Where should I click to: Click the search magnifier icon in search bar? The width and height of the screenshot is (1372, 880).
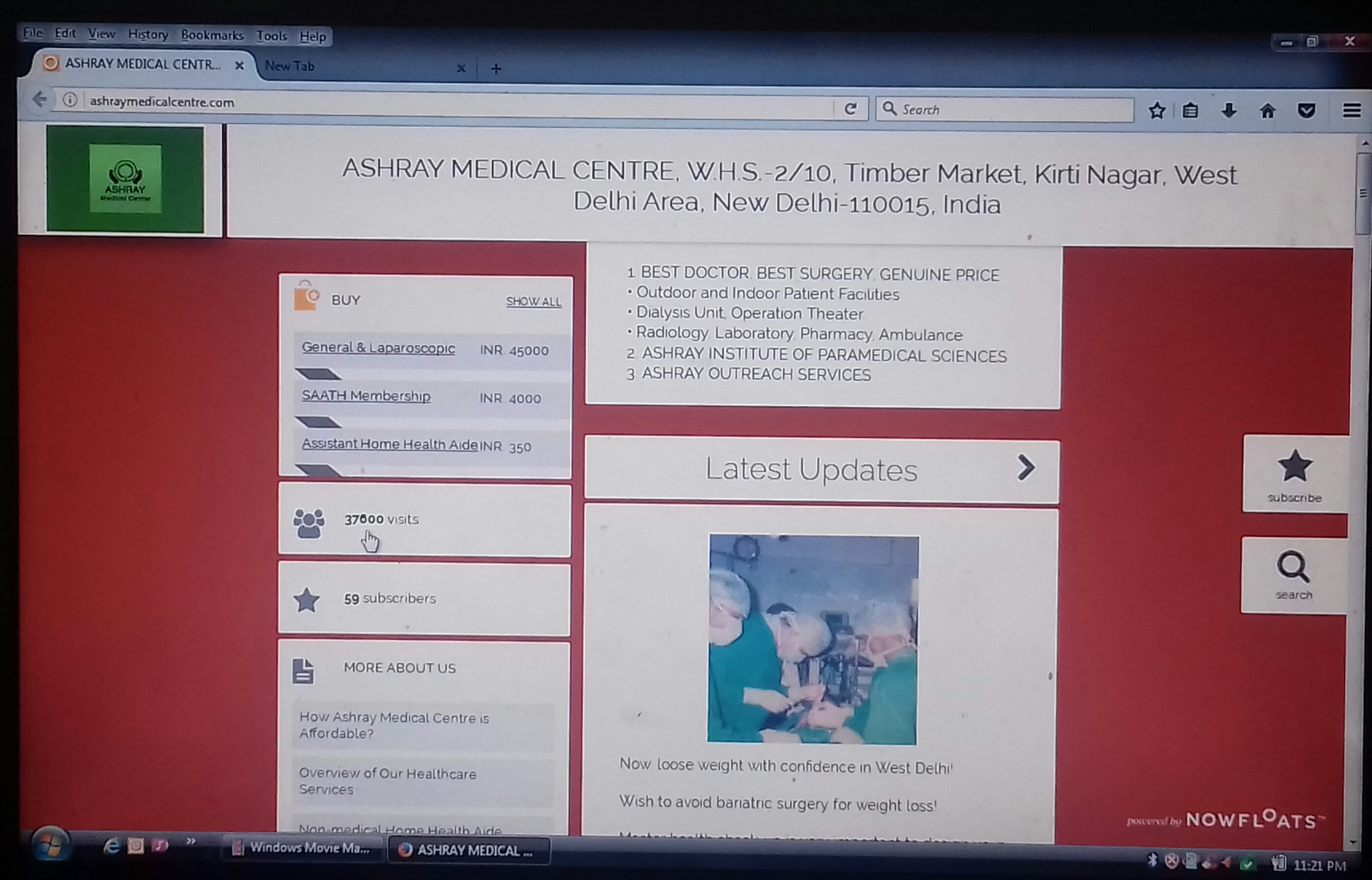pos(889,108)
